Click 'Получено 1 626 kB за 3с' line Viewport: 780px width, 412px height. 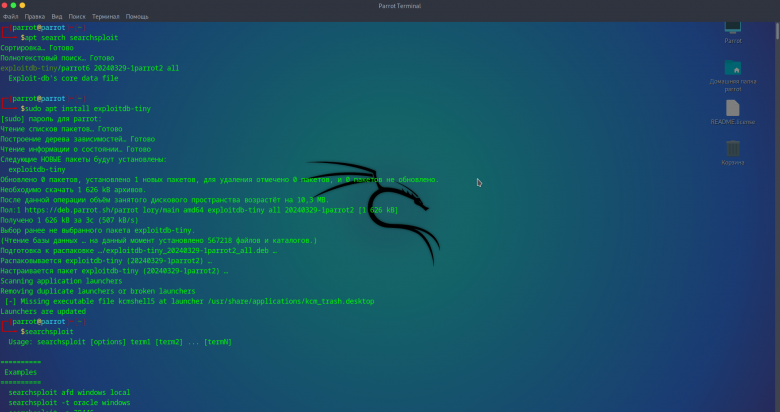69,220
